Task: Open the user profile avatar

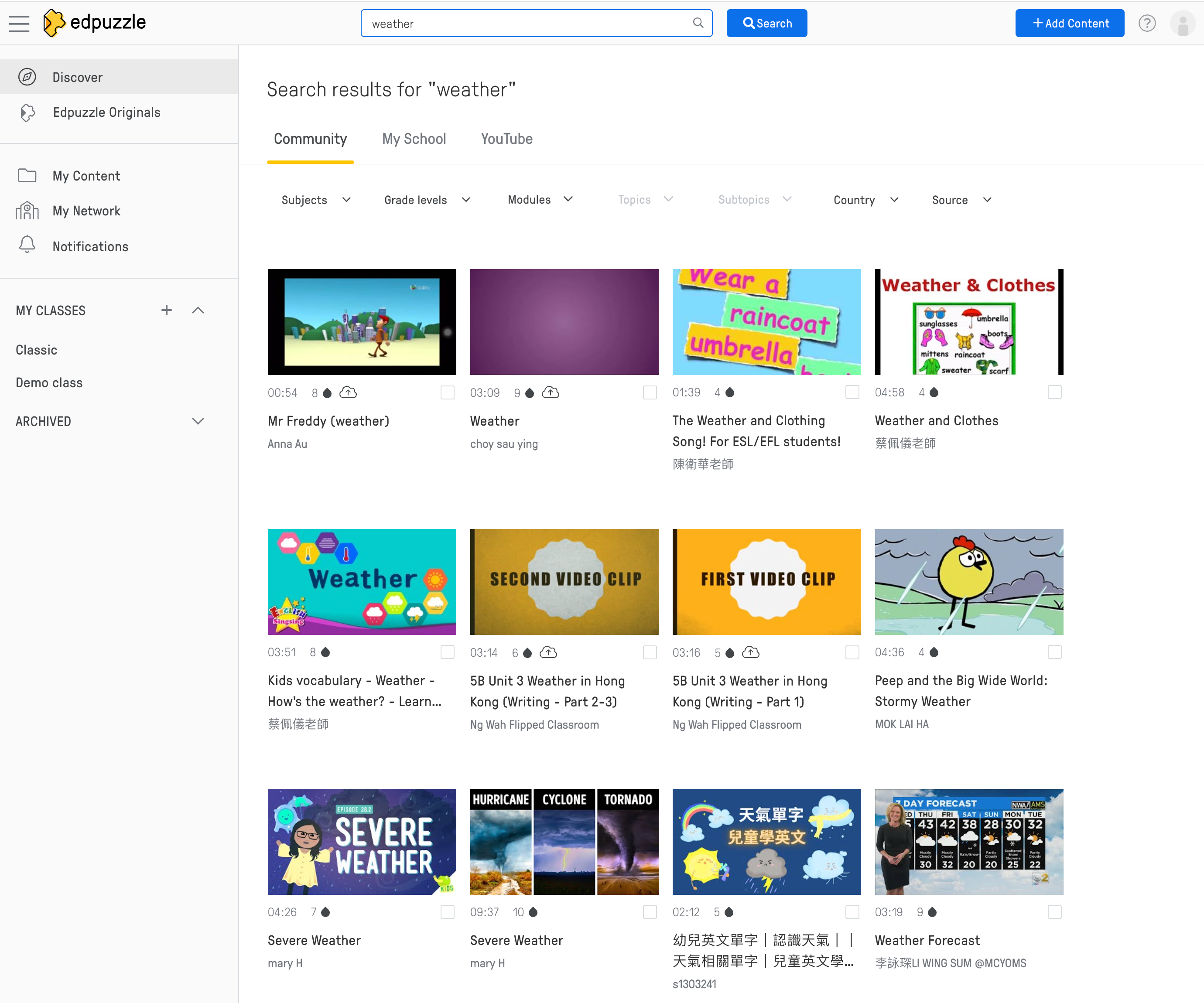Action: coord(1182,24)
